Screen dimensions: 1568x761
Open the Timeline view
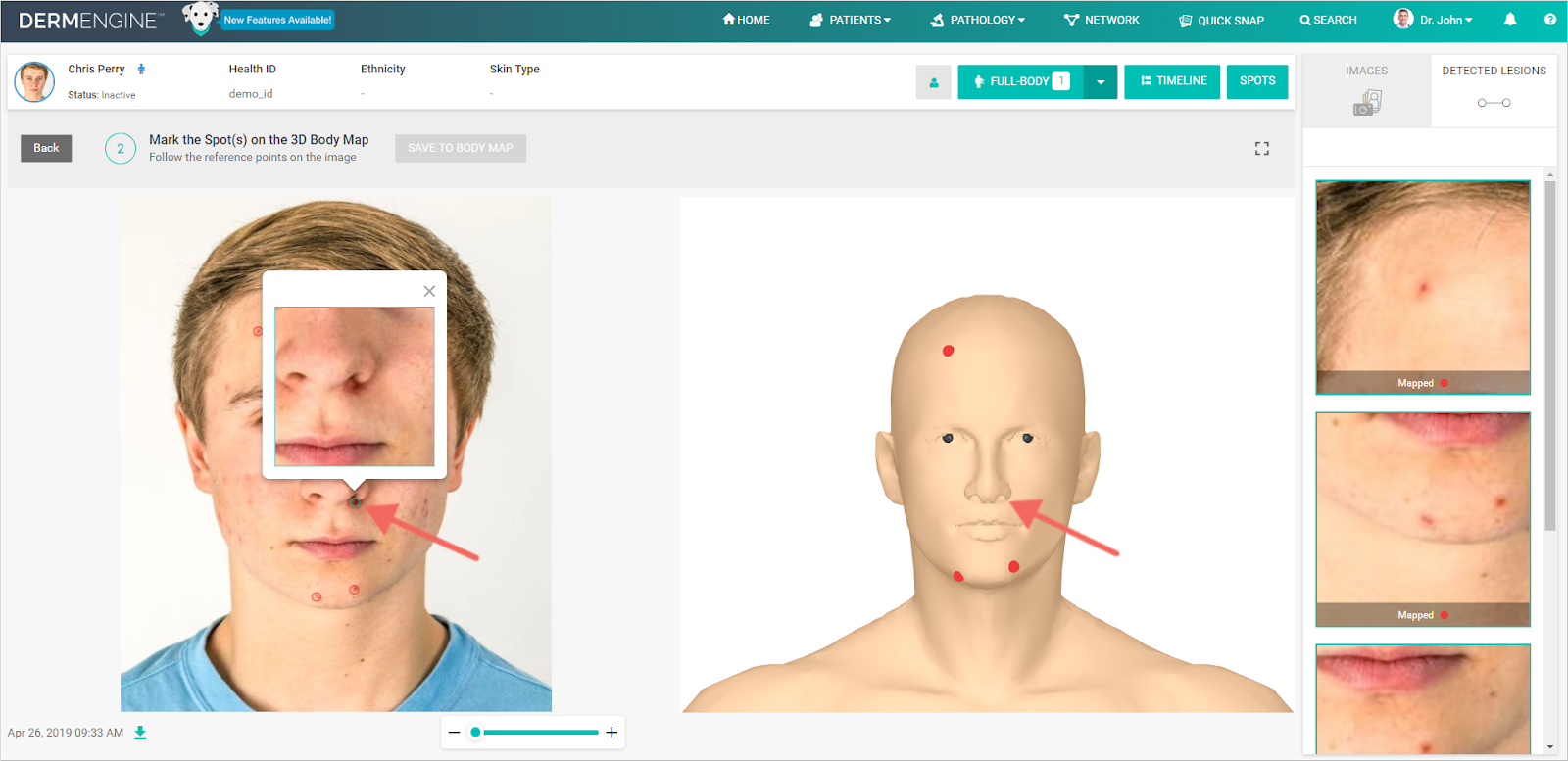[x=1172, y=81]
